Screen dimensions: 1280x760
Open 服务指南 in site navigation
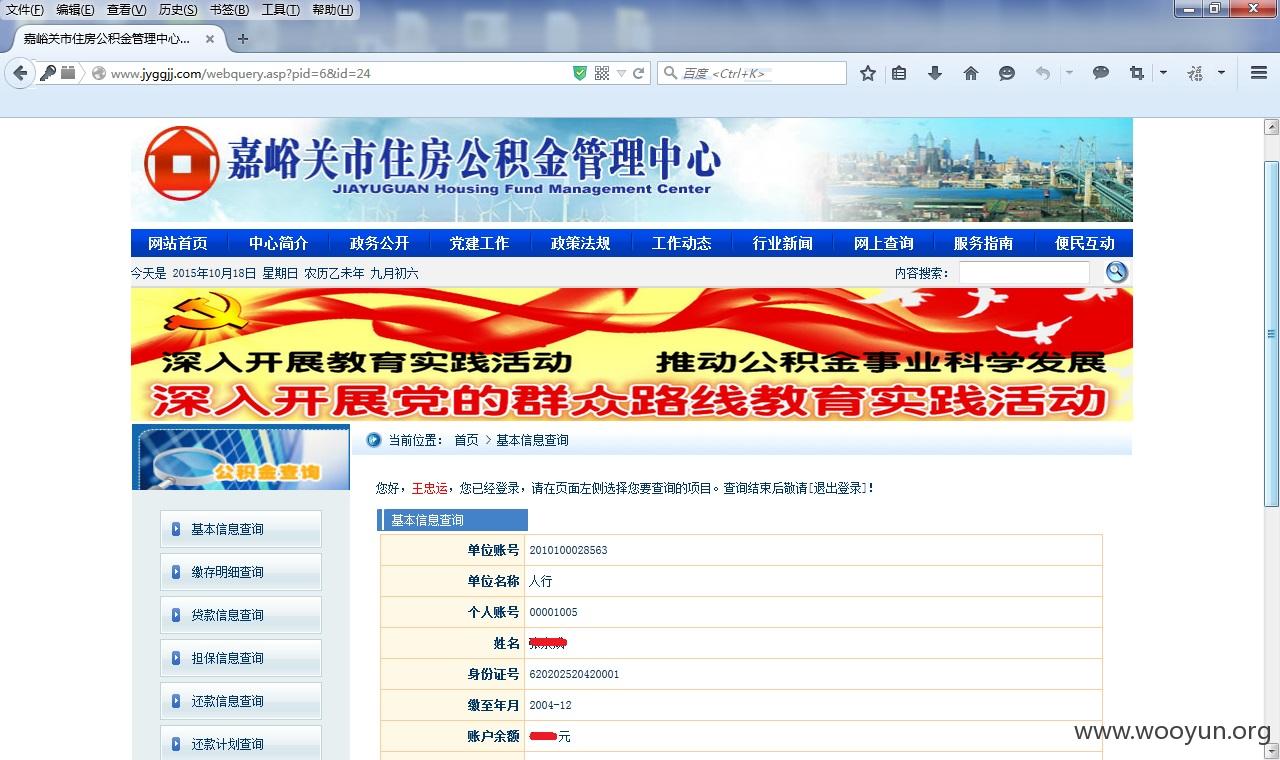pyautogui.click(x=984, y=243)
